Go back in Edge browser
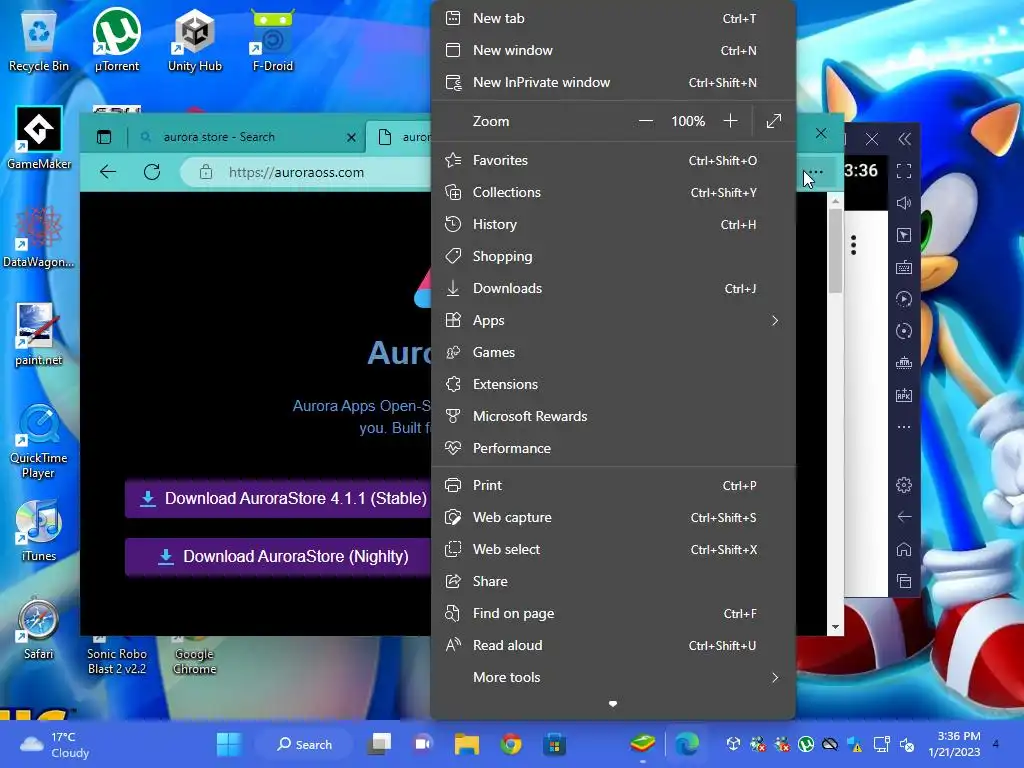 click(108, 172)
